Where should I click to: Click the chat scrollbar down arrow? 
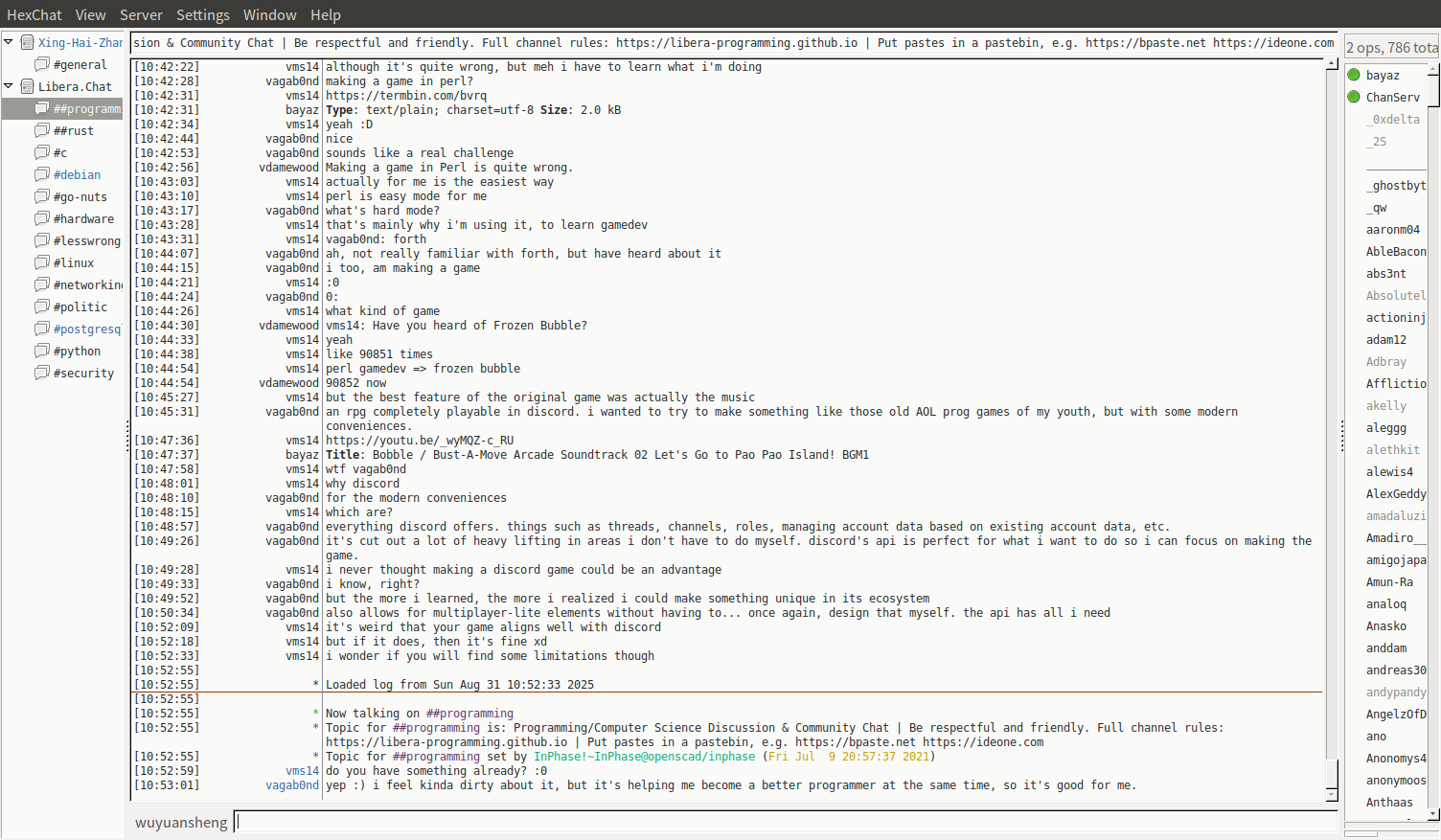[1332, 795]
